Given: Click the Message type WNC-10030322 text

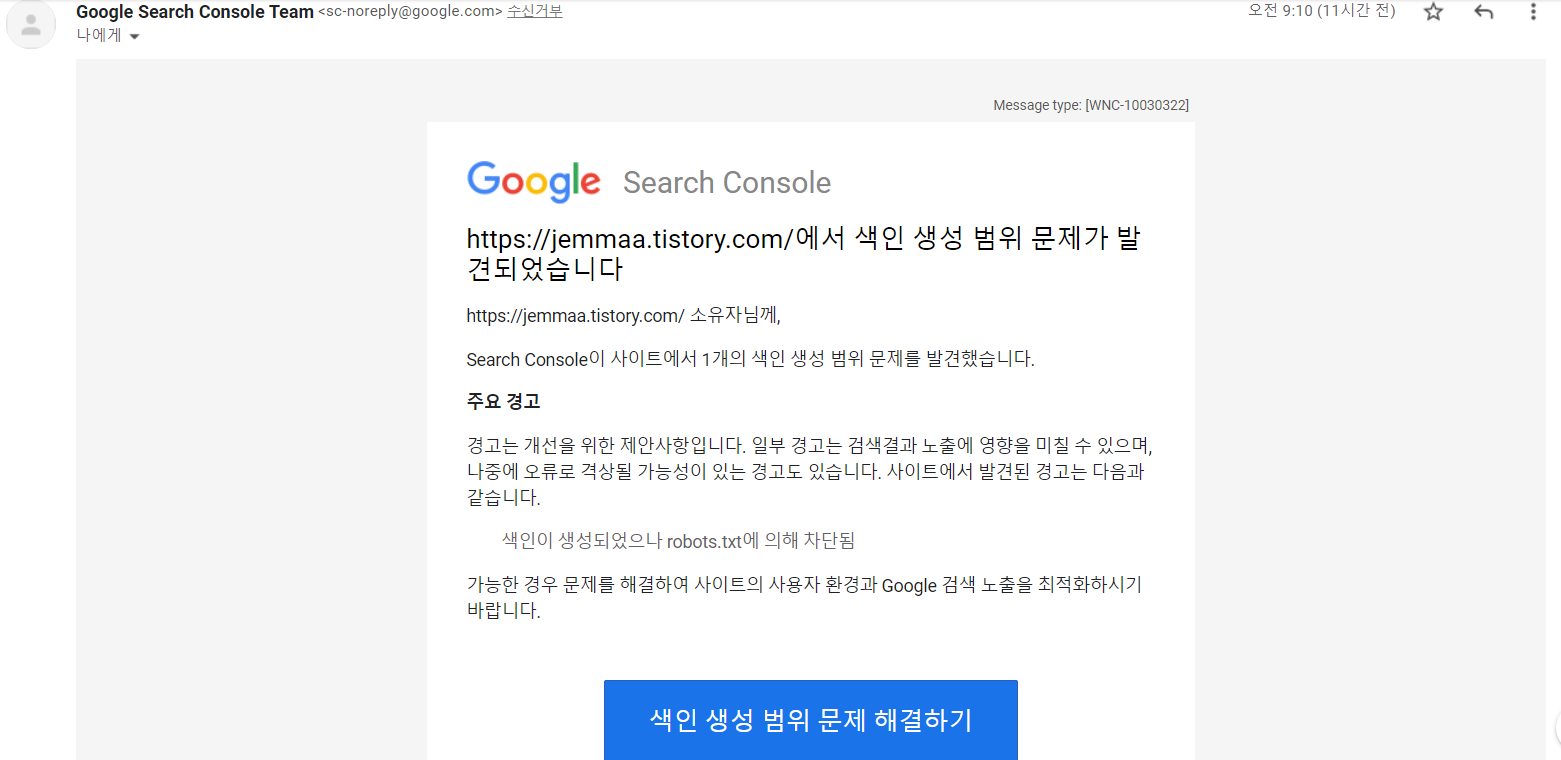Looking at the screenshot, I should pyautogui.click(x=1091, y=105).
